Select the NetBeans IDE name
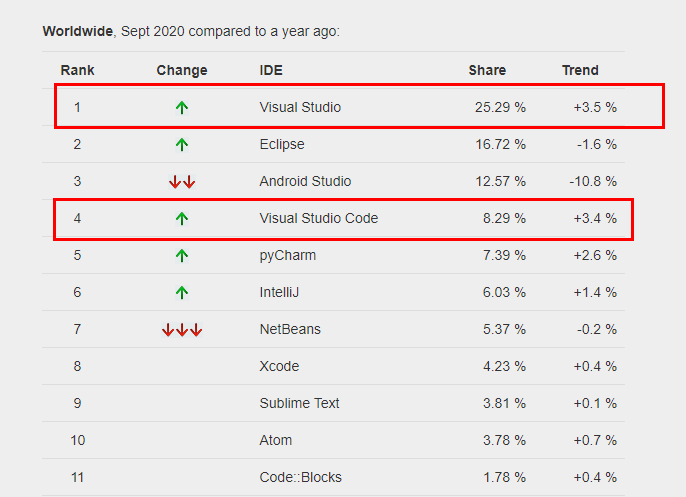The width and height of the screenshot is (686, 497). 290,329
